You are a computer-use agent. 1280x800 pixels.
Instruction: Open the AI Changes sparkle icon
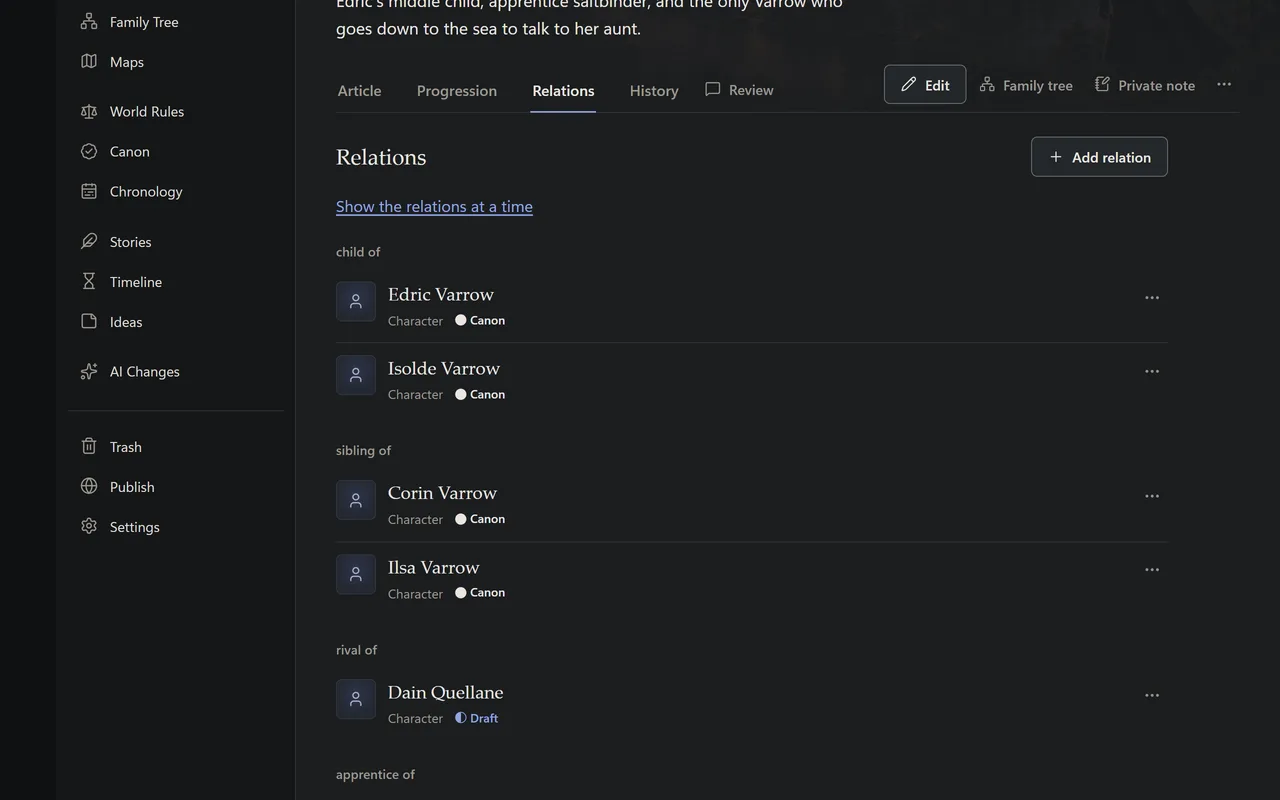click(89, 371)
